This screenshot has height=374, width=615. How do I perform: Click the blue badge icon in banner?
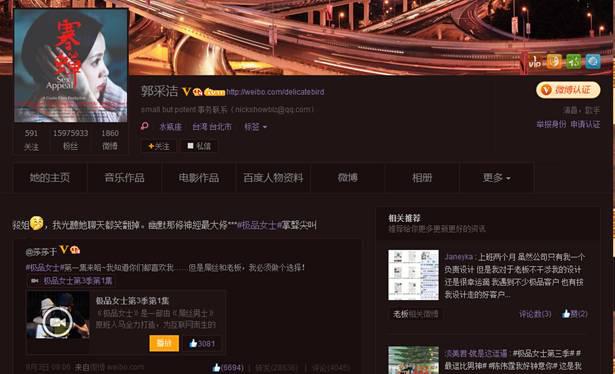pos(593,62)
